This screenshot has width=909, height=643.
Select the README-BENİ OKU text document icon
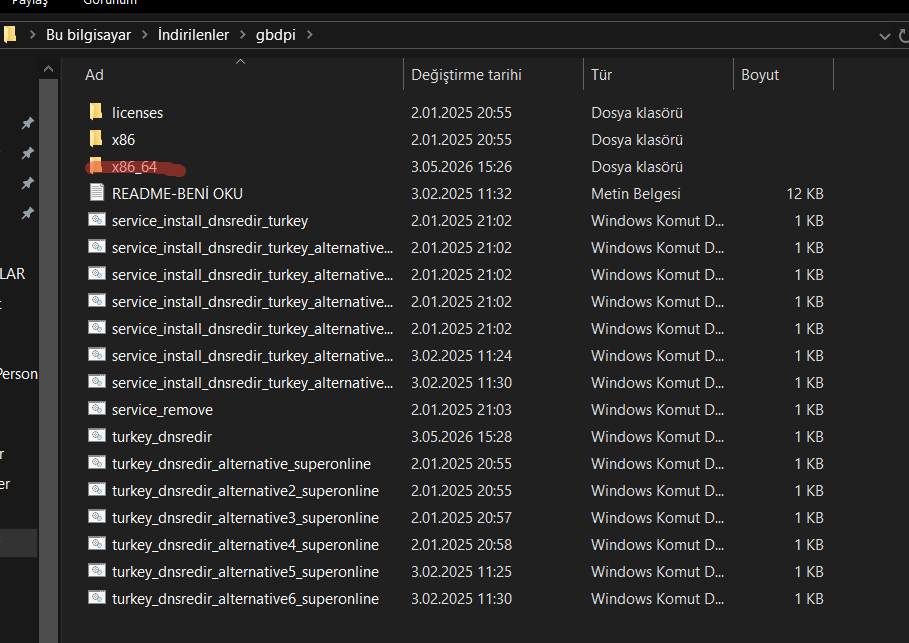coord(96,192)
